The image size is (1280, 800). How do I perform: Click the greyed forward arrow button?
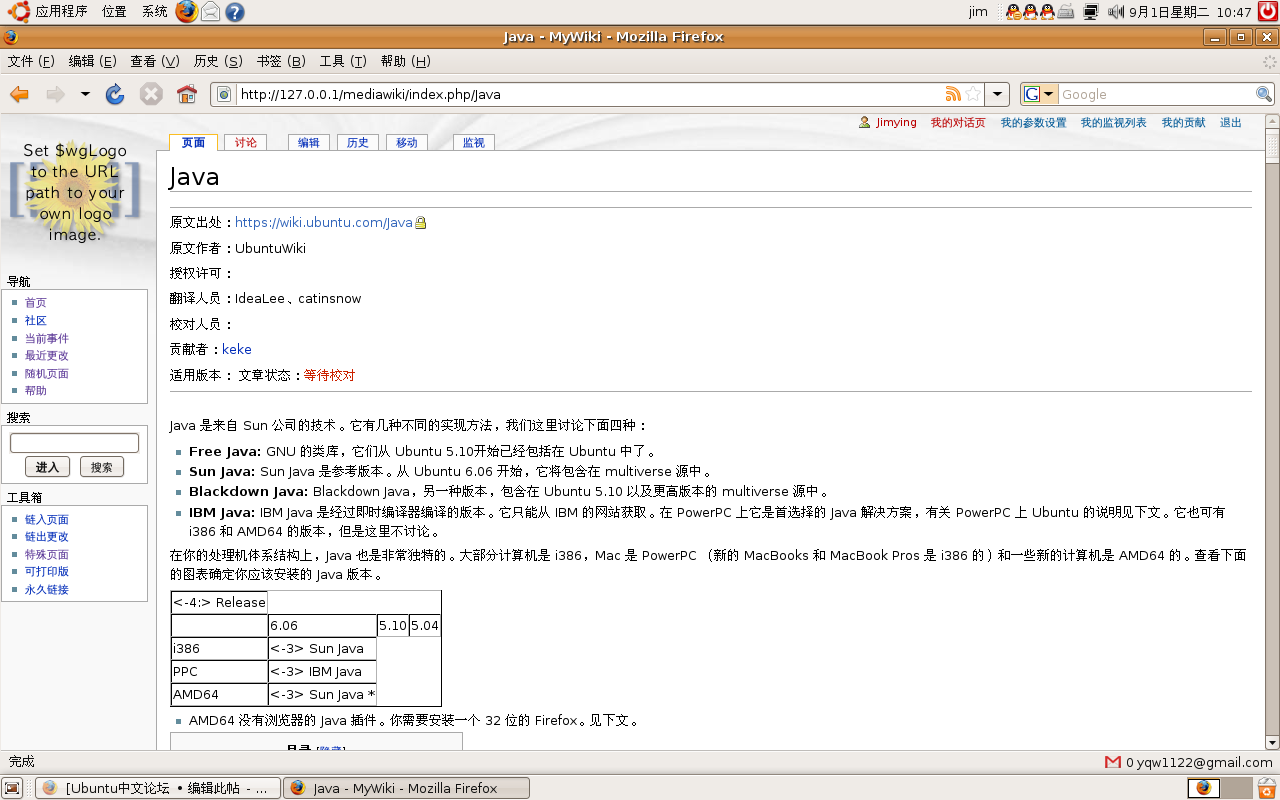(x=55, y=94)
